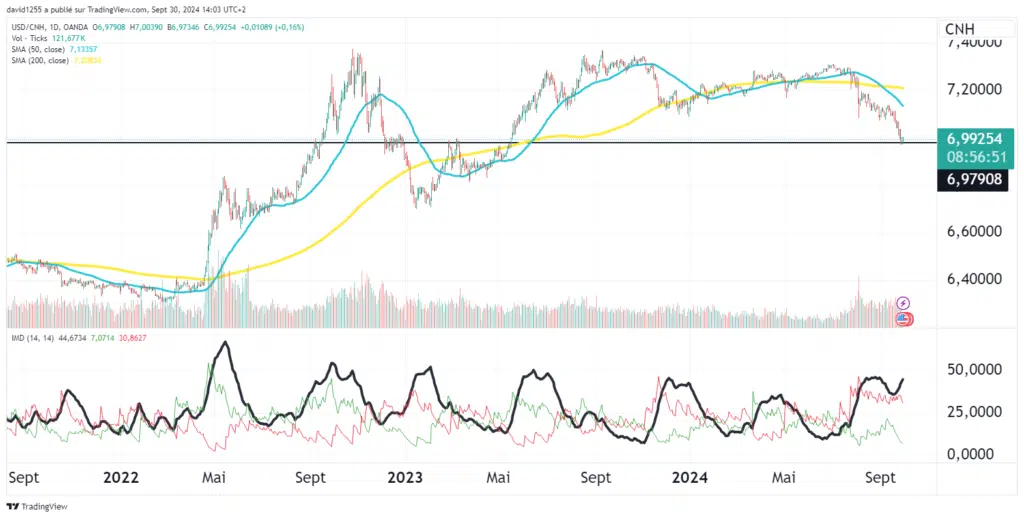Click the US flag economic event icon
The width and height of the screenshot is (1024, 518).
coord(903,318)
